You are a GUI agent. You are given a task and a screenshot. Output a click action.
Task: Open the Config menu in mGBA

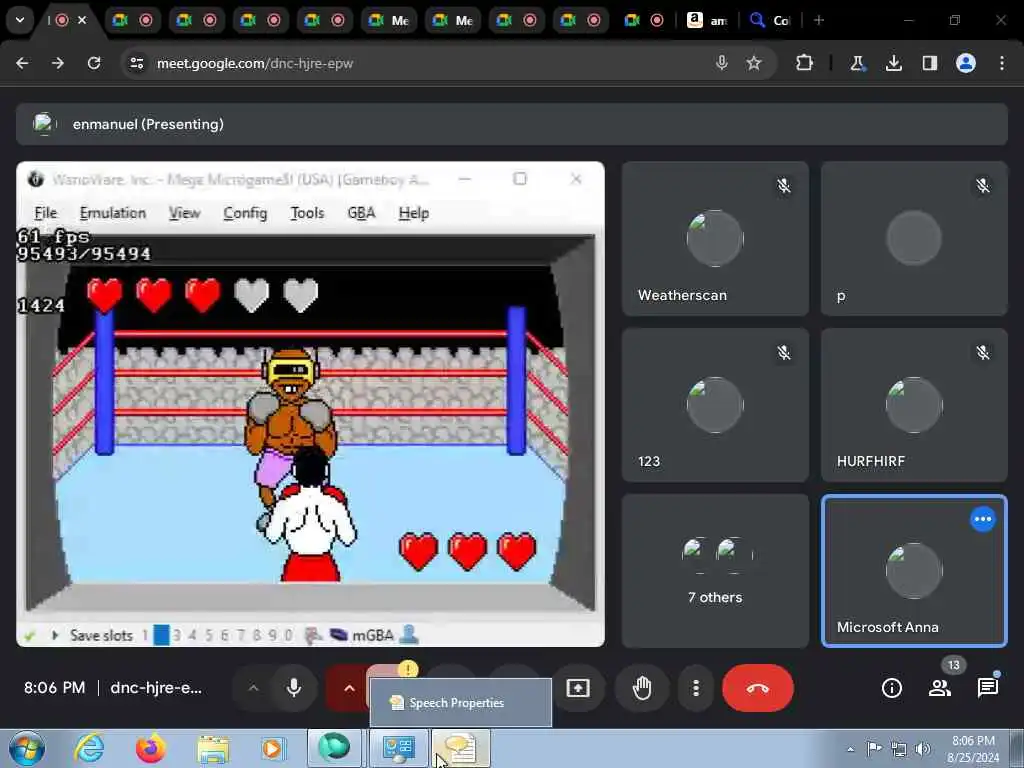(x=245, y=213)
